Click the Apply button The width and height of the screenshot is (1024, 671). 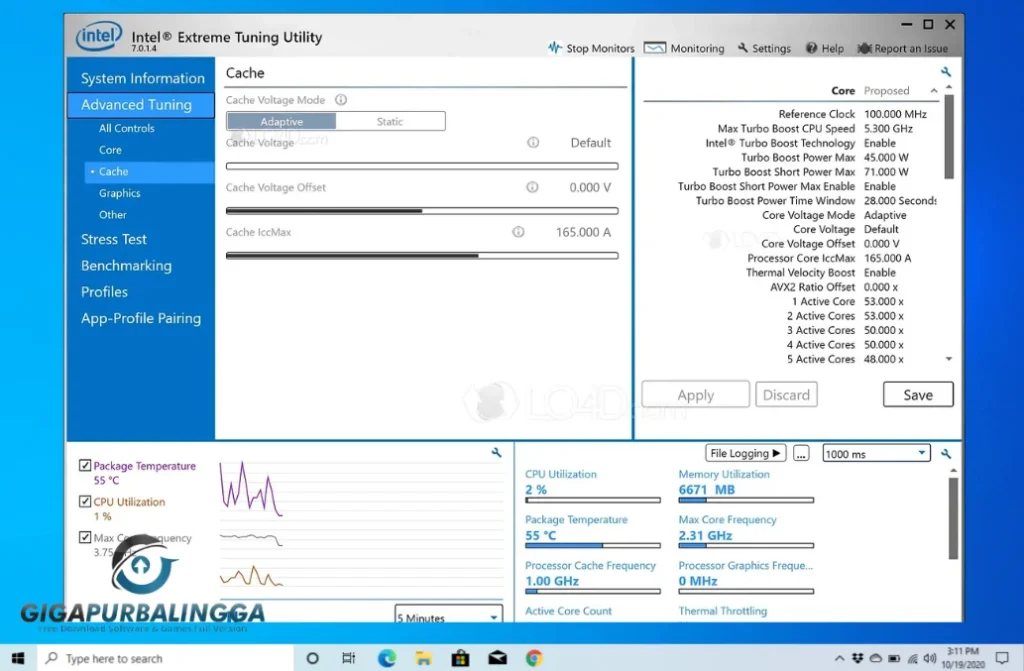point(695,394)
